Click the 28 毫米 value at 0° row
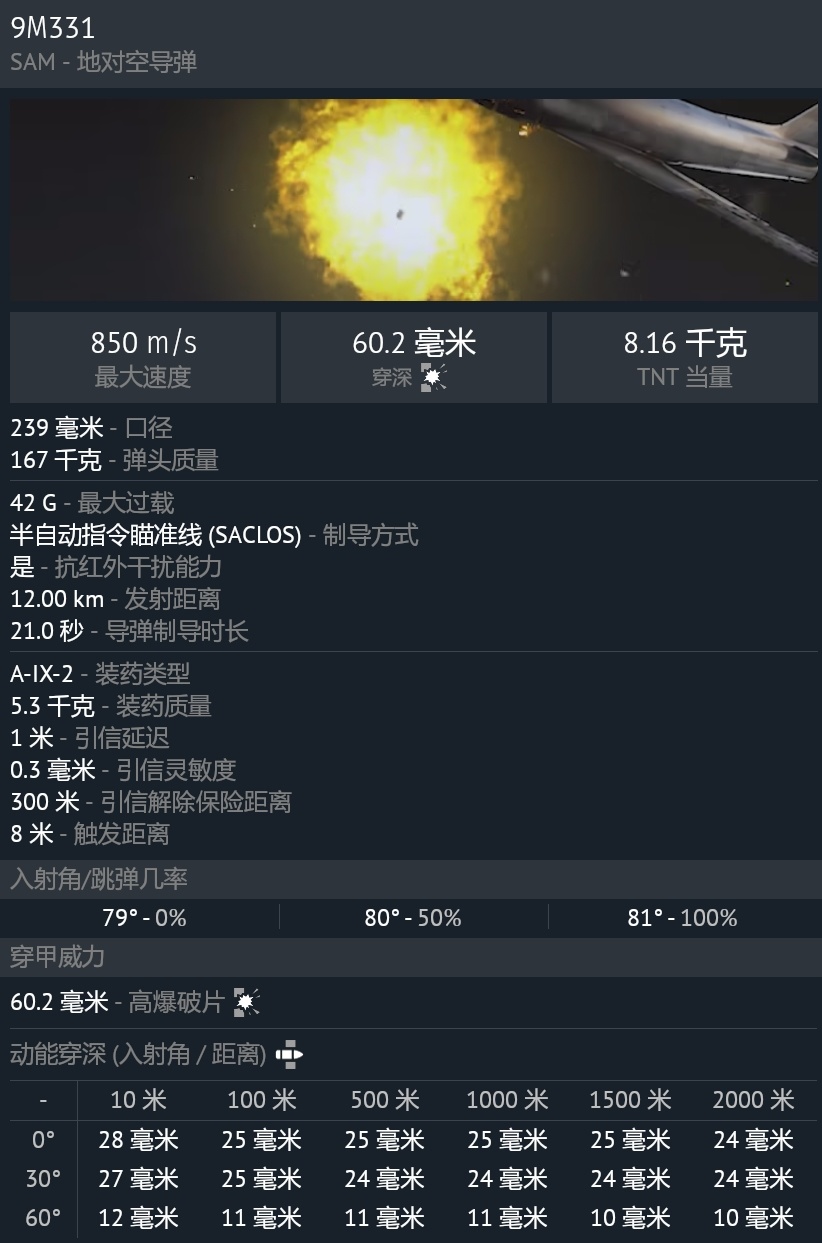Image resolution: width=822 pixels, height=1243 pixels. 138,1140
